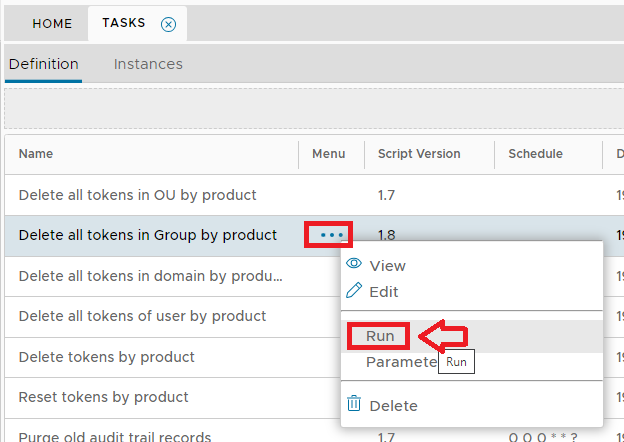
Task: Click the three-dots menu icon for Group row
Action: [328, 236]
